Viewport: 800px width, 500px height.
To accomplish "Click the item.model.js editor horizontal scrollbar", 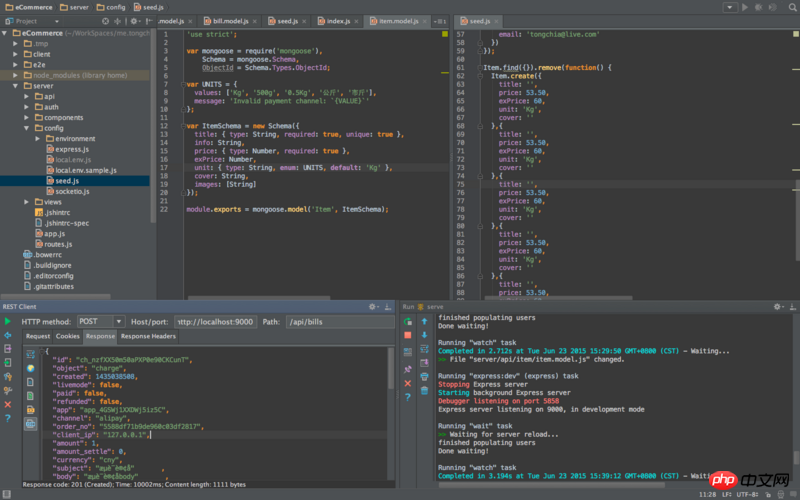I will [x=259, y=297].
